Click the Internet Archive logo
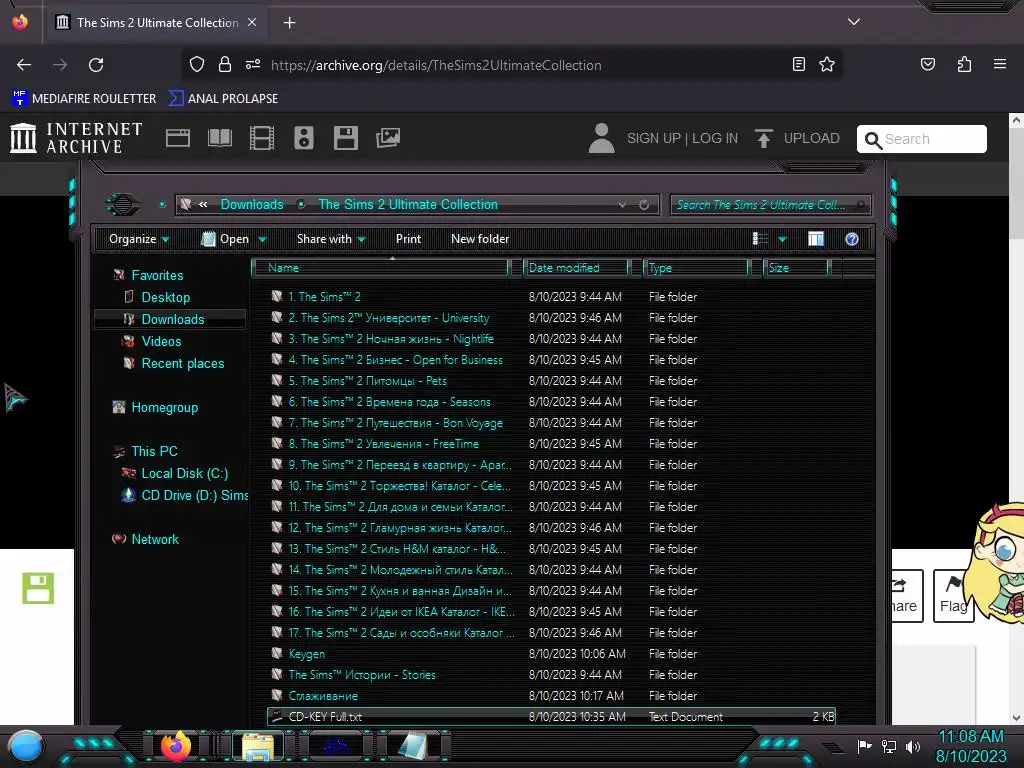 (x=76, y=138)
